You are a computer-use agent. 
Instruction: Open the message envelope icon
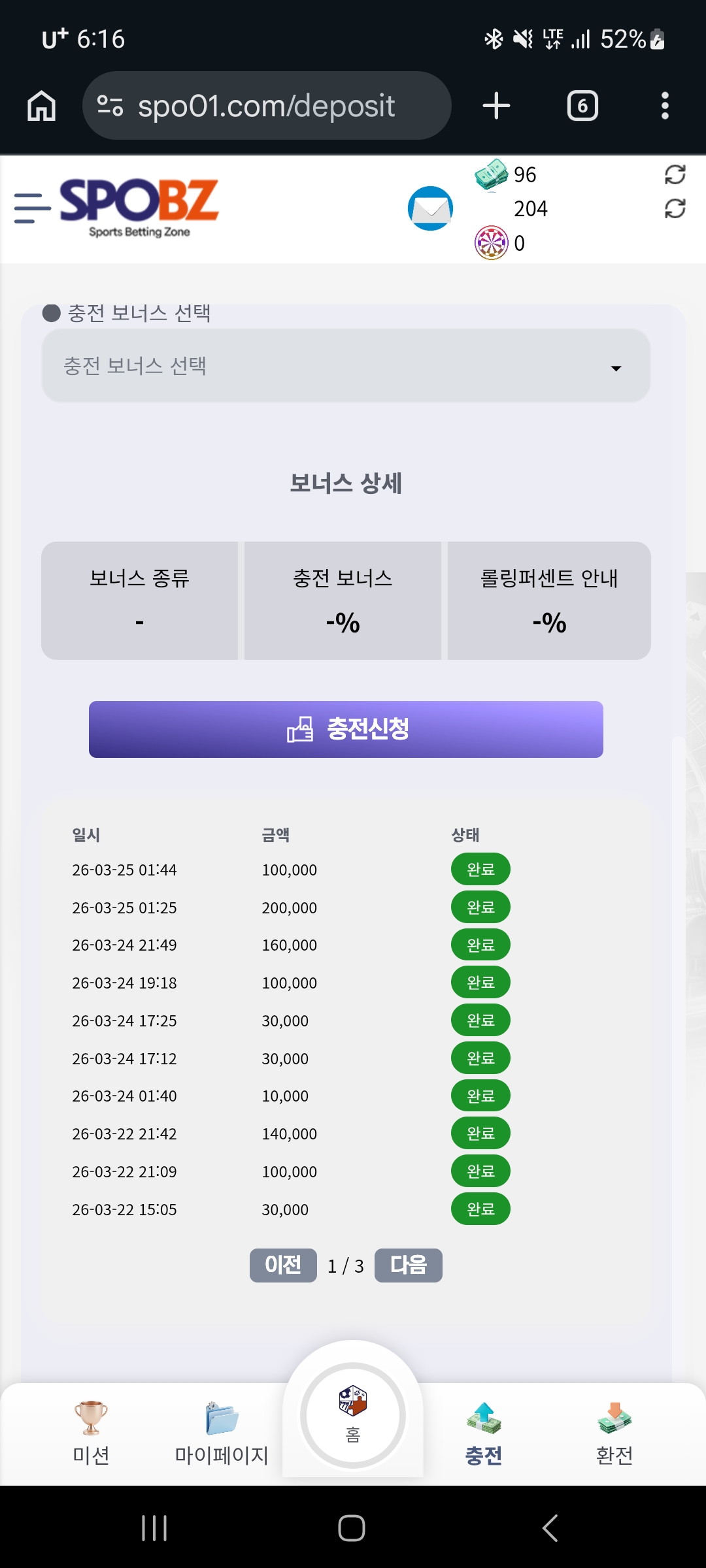click(430, 208)
